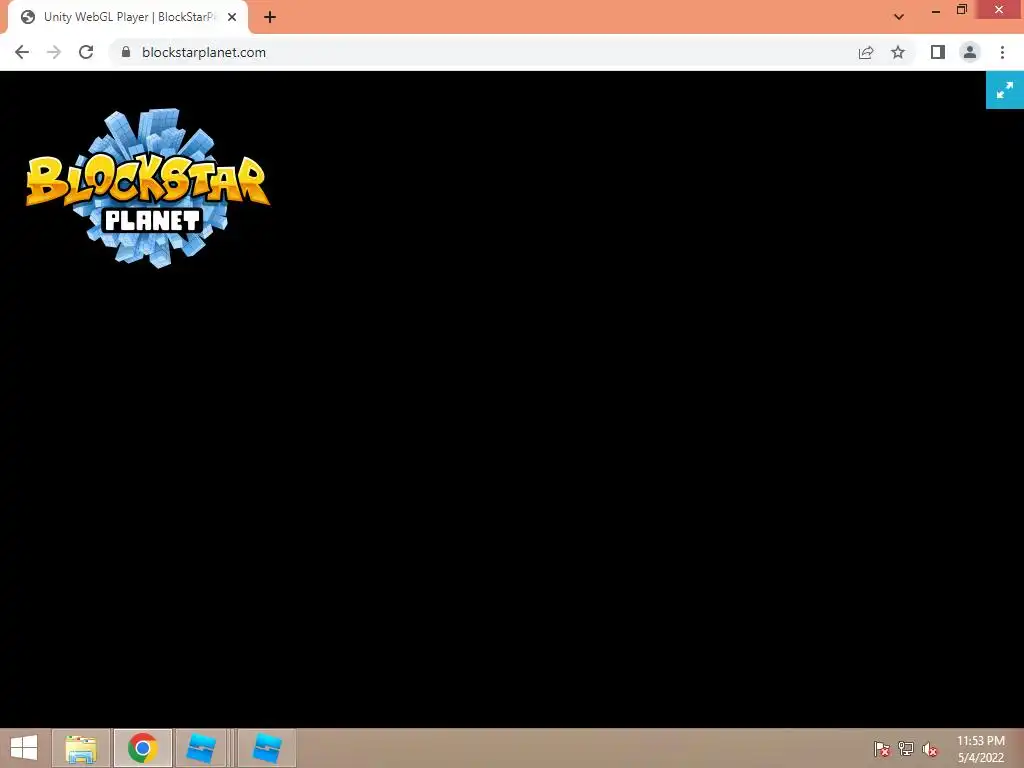The height and width of the screenshot is (768, 1024).
Task: Open a new browser tab
Action: click(270, 17)
